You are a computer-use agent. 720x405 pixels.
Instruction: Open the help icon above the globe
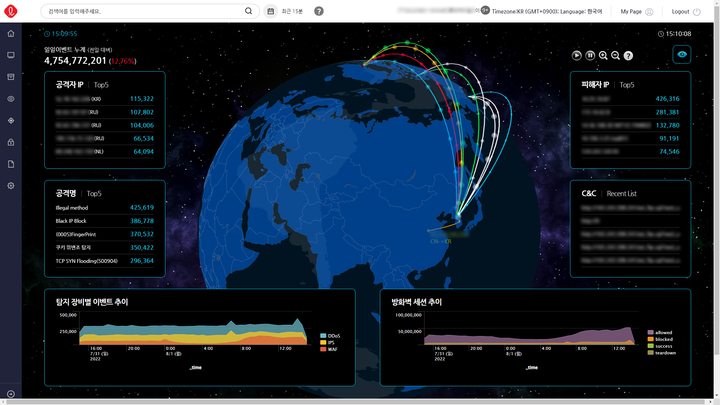click(x=629, y=56)
